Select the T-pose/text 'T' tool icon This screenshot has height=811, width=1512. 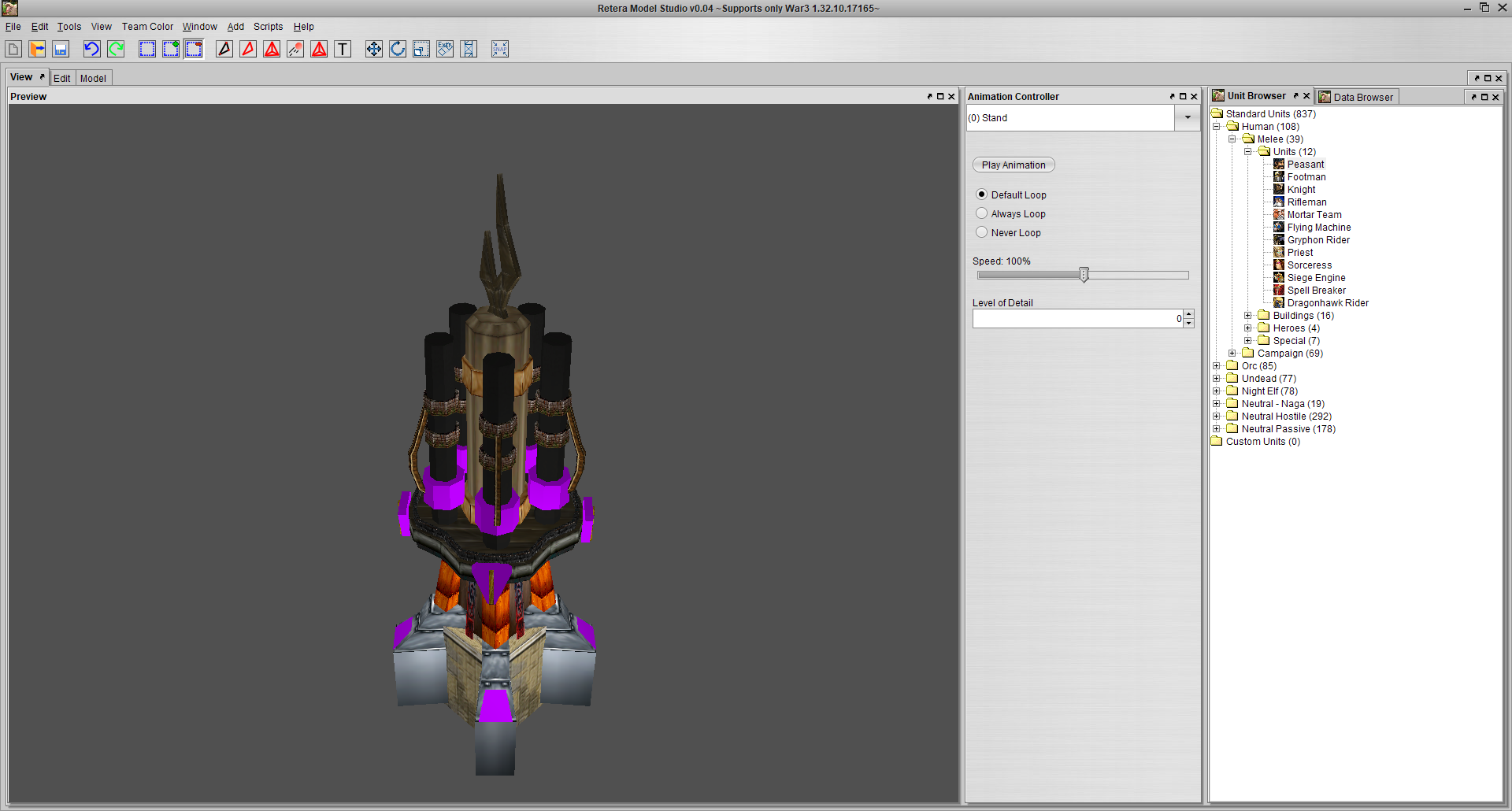[343, 49]
